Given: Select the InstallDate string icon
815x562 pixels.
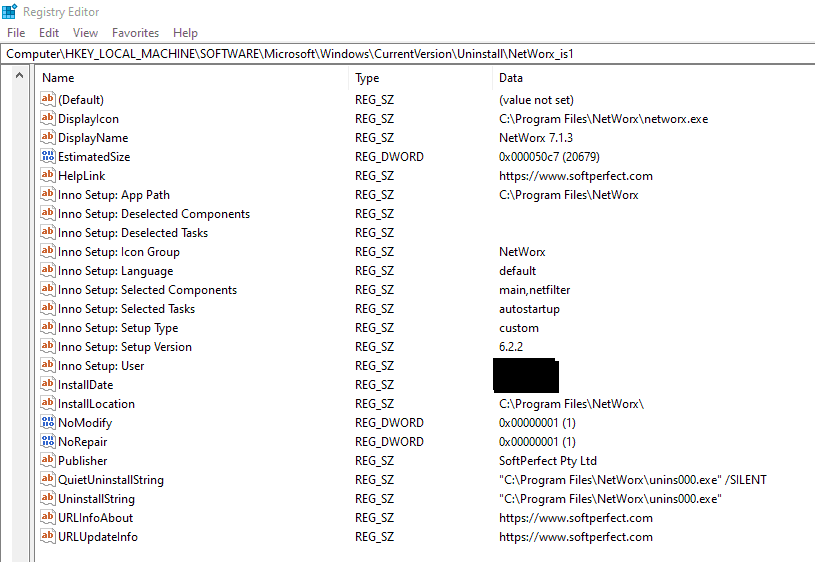Looking at the screenshot, I should pyautogui.click(x=47, y=384).
